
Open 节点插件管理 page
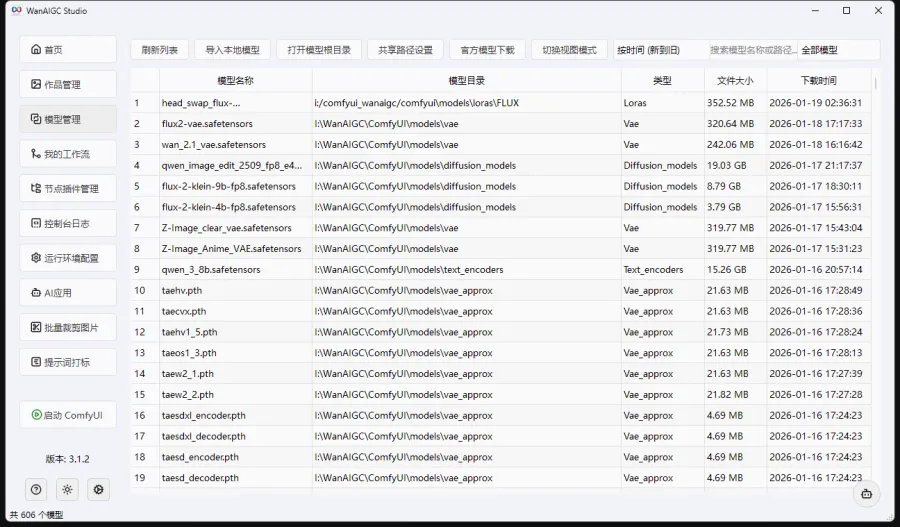pyautogui.click(x=68, y=188)
